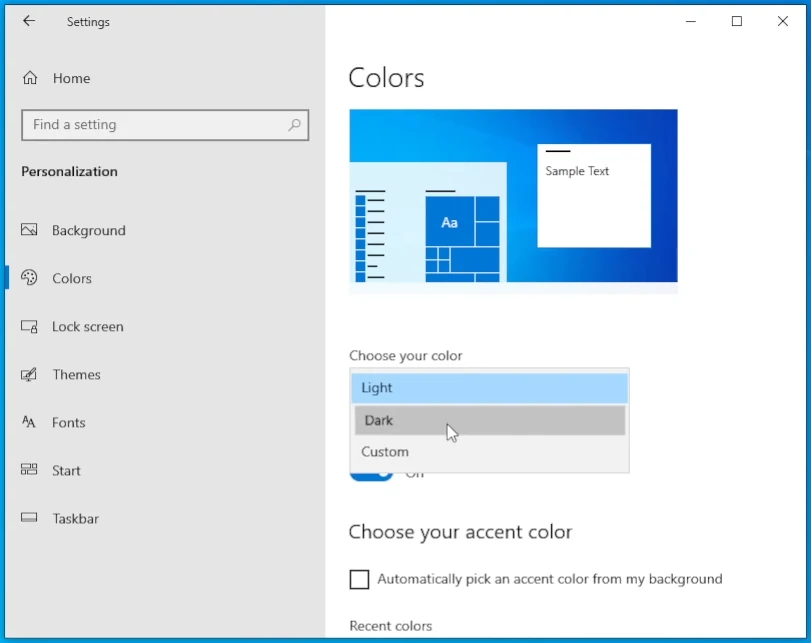Enable automatic accent color checkbox
This screenshot has height=643, width=811.
[359, 579]
